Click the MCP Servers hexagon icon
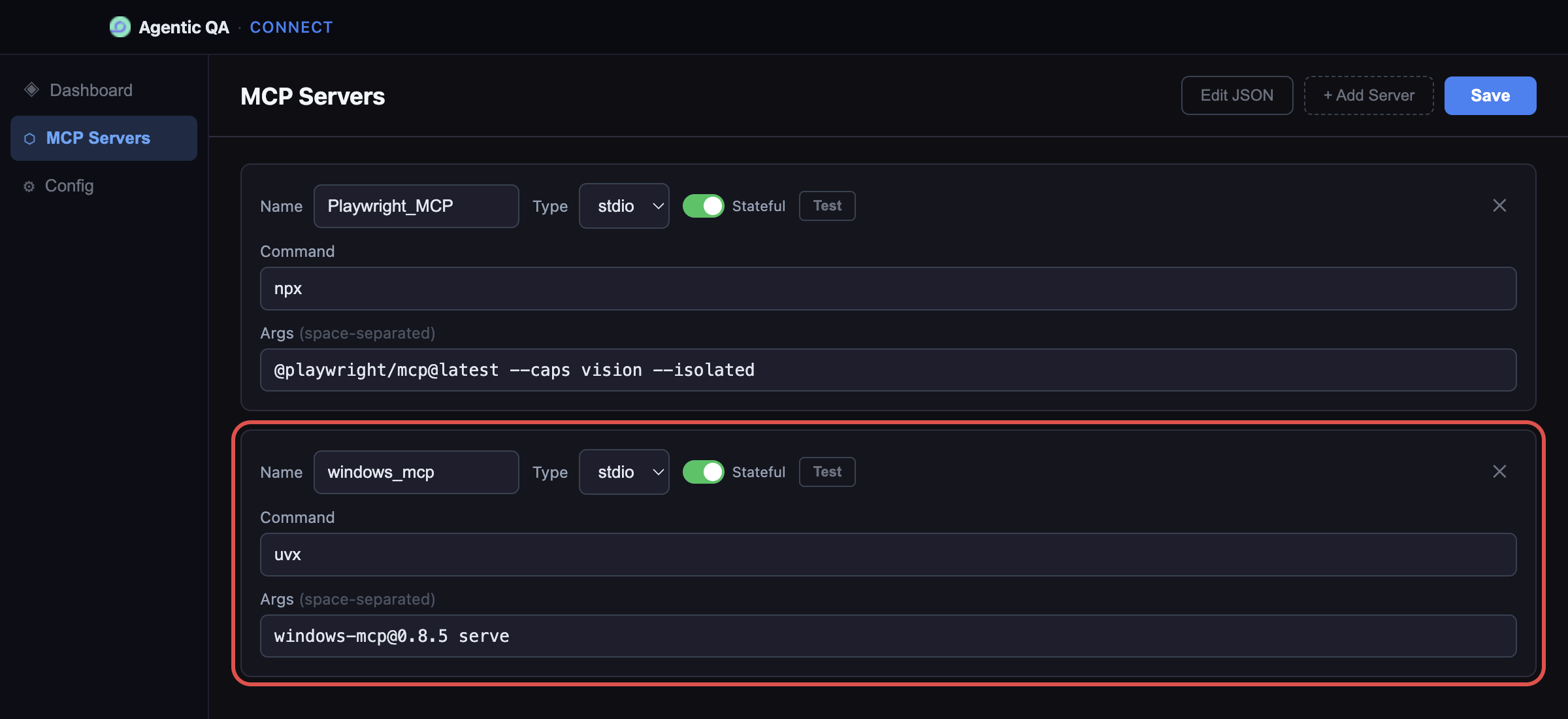Screen dimensions: 1568x719 (29, 139)
